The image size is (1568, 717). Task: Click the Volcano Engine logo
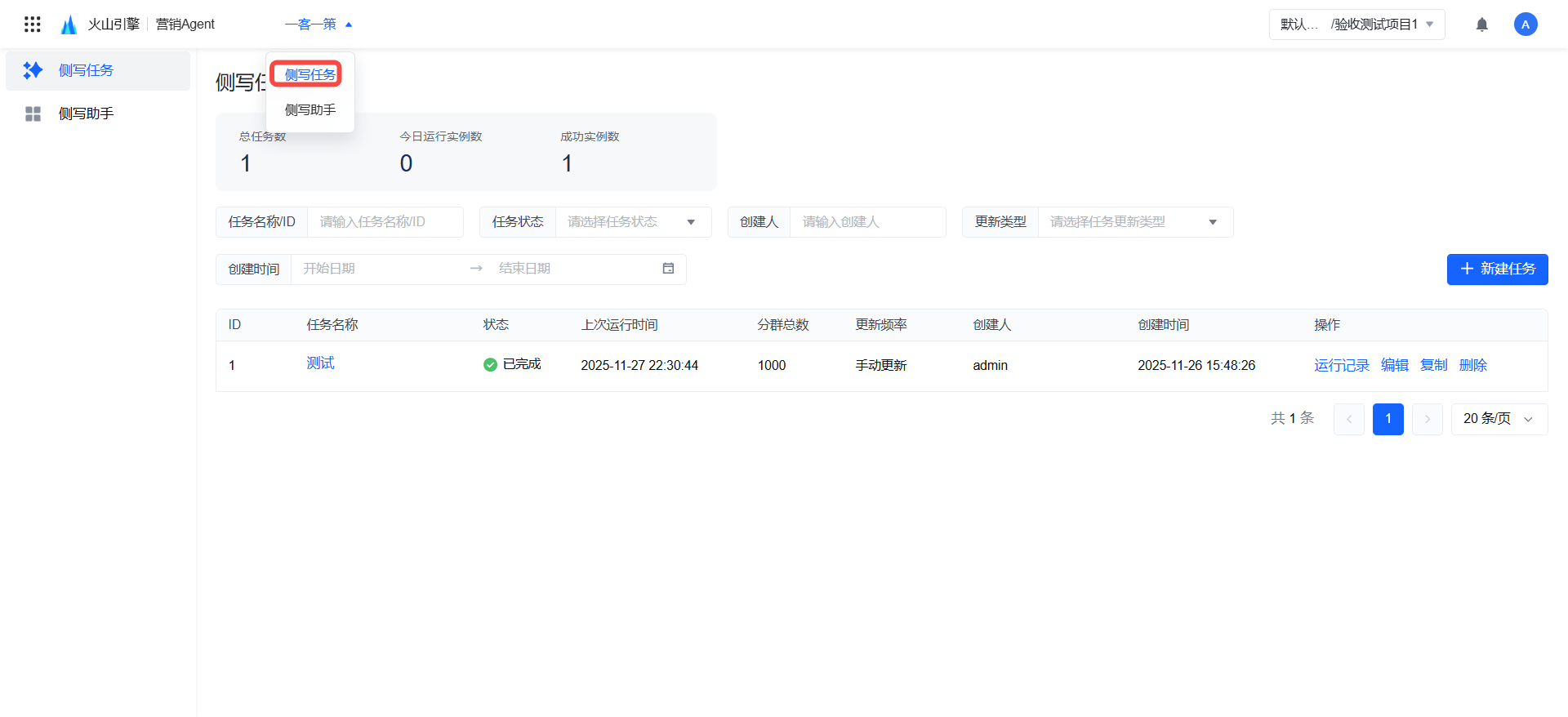click(x=69, y=24)
